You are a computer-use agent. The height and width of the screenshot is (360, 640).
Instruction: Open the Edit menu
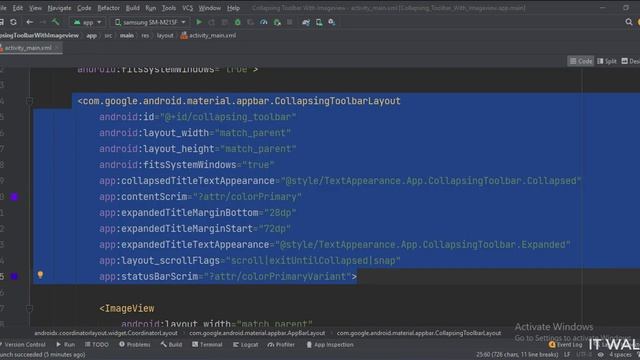click(x=18, y=8)
